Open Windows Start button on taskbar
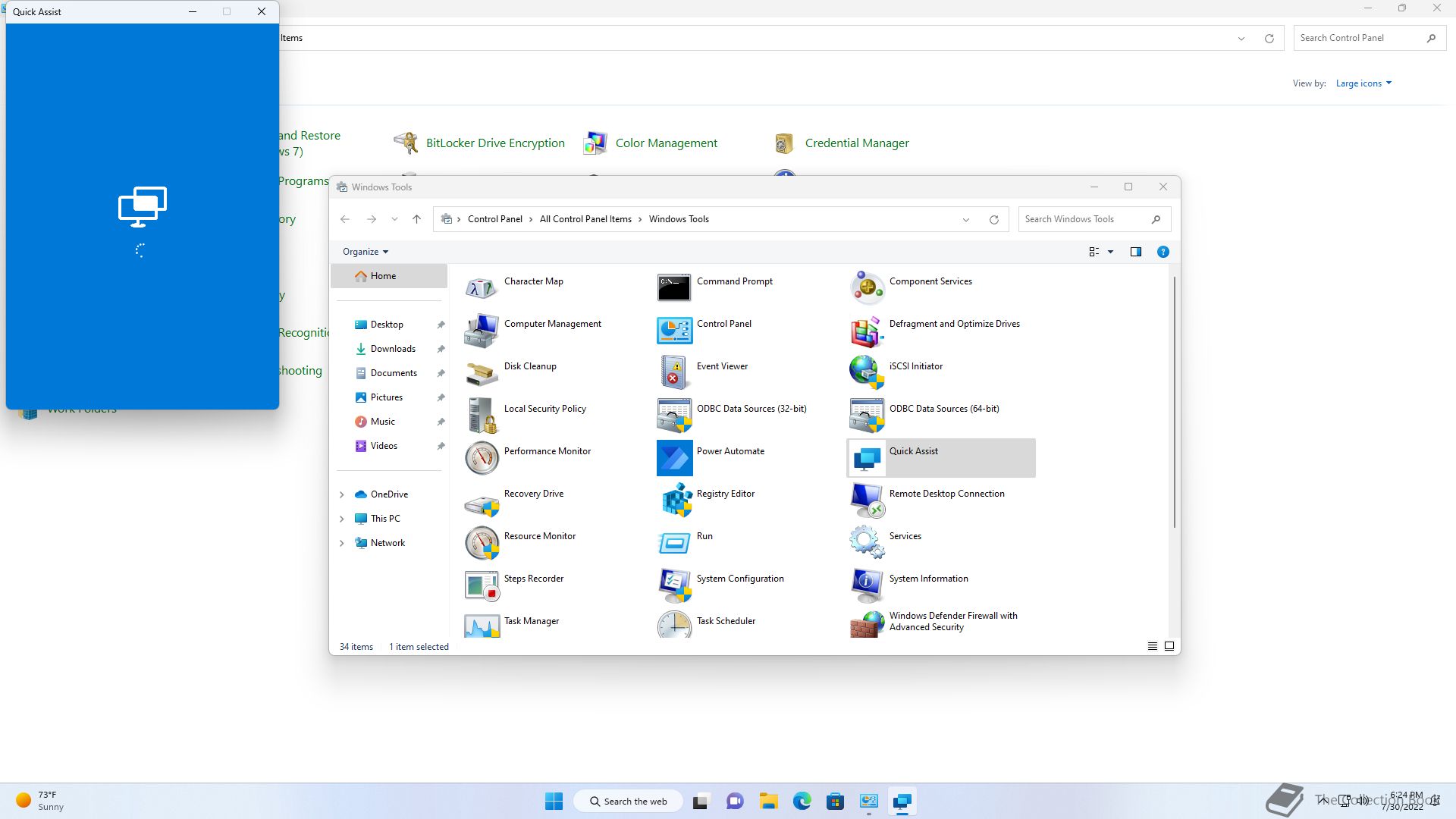 pos(554,802)
